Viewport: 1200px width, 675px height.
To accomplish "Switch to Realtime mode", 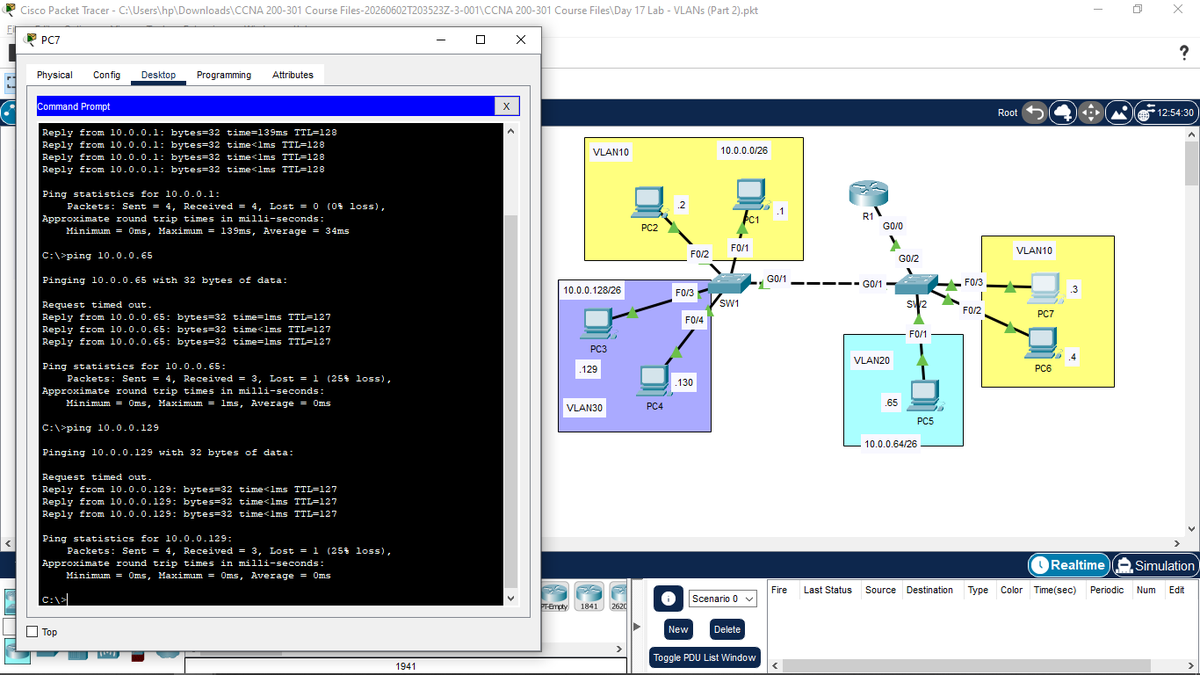I will pos(1069,565).
